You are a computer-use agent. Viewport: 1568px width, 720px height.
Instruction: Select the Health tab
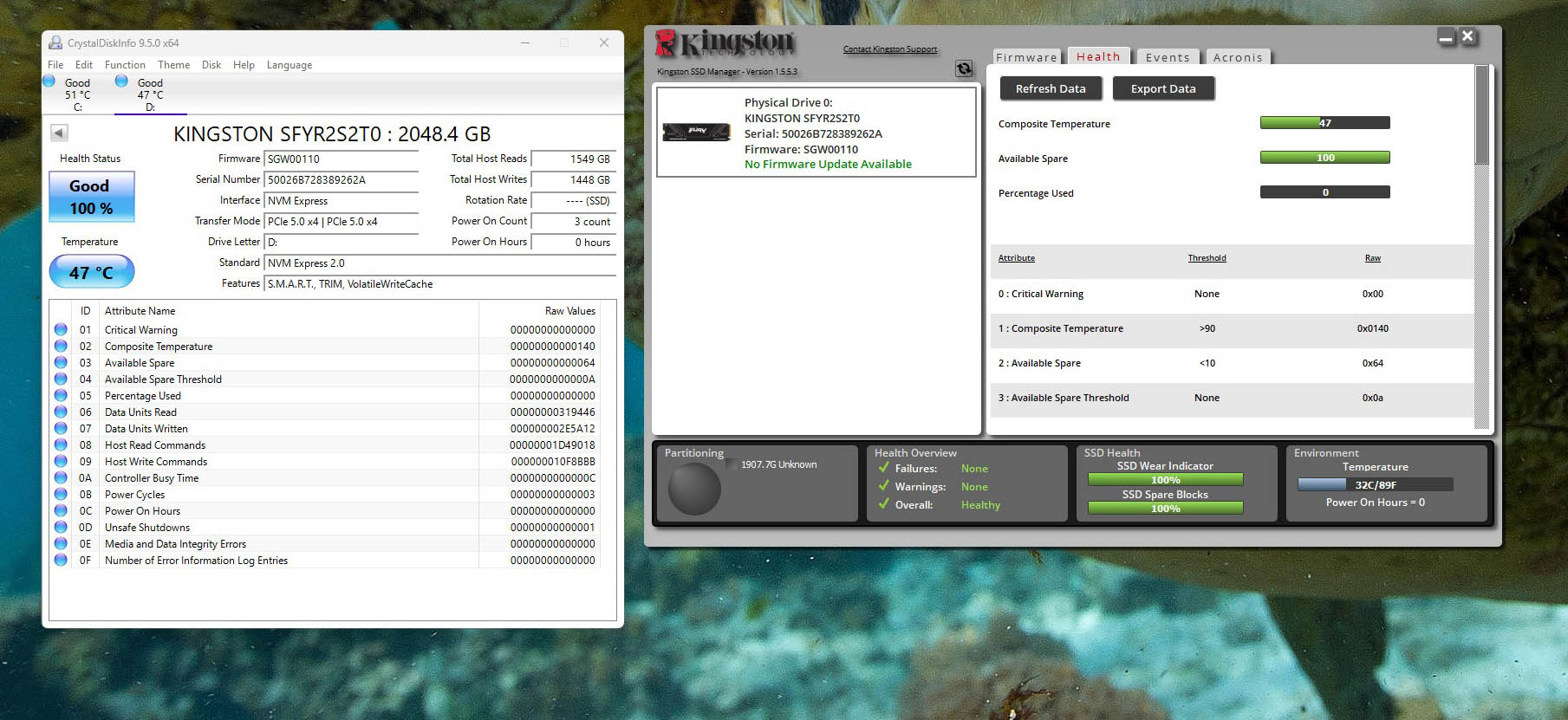click(1098, 56)
